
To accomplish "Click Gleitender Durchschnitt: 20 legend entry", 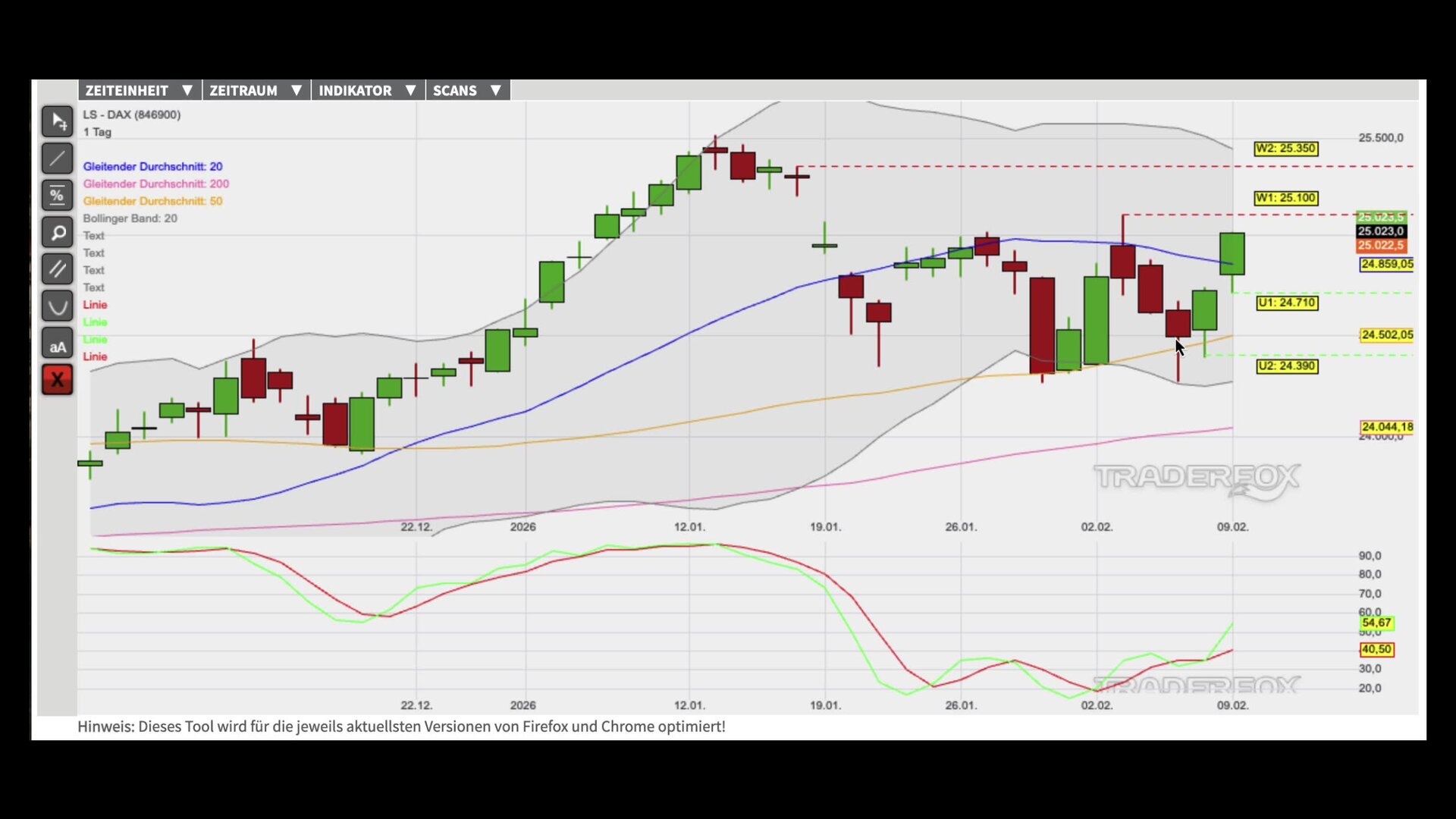I will [x=152, y=166].
